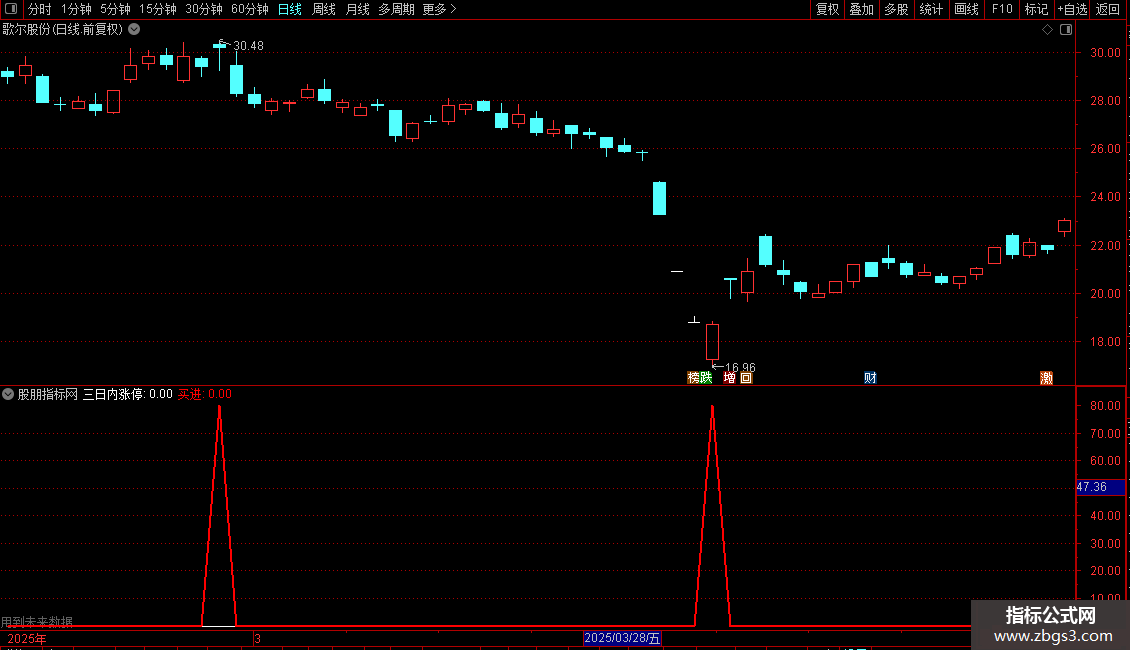Click the 财 financial report marker
Screen dimensions: 1130x650
871,378
